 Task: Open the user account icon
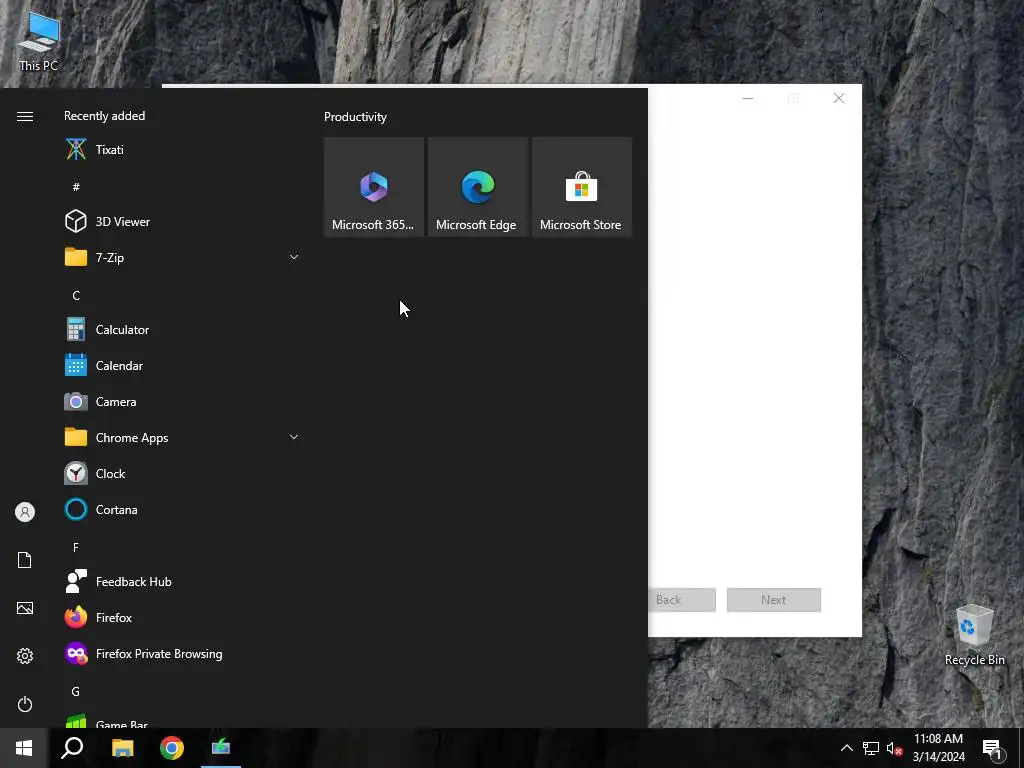[x=25, y=512]
